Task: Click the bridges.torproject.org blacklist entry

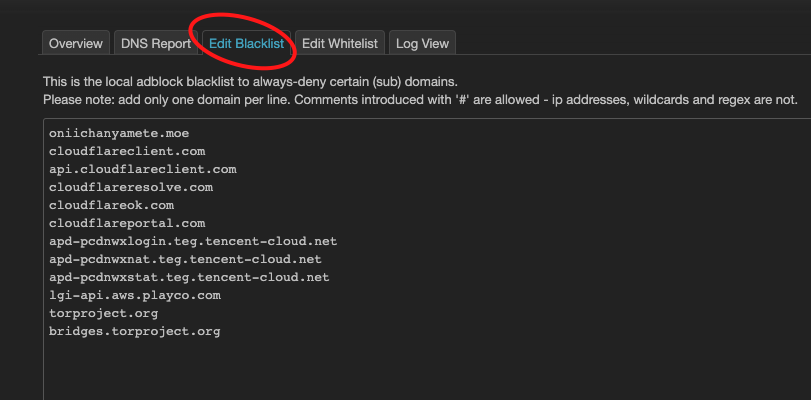Action: coord(134,331)
